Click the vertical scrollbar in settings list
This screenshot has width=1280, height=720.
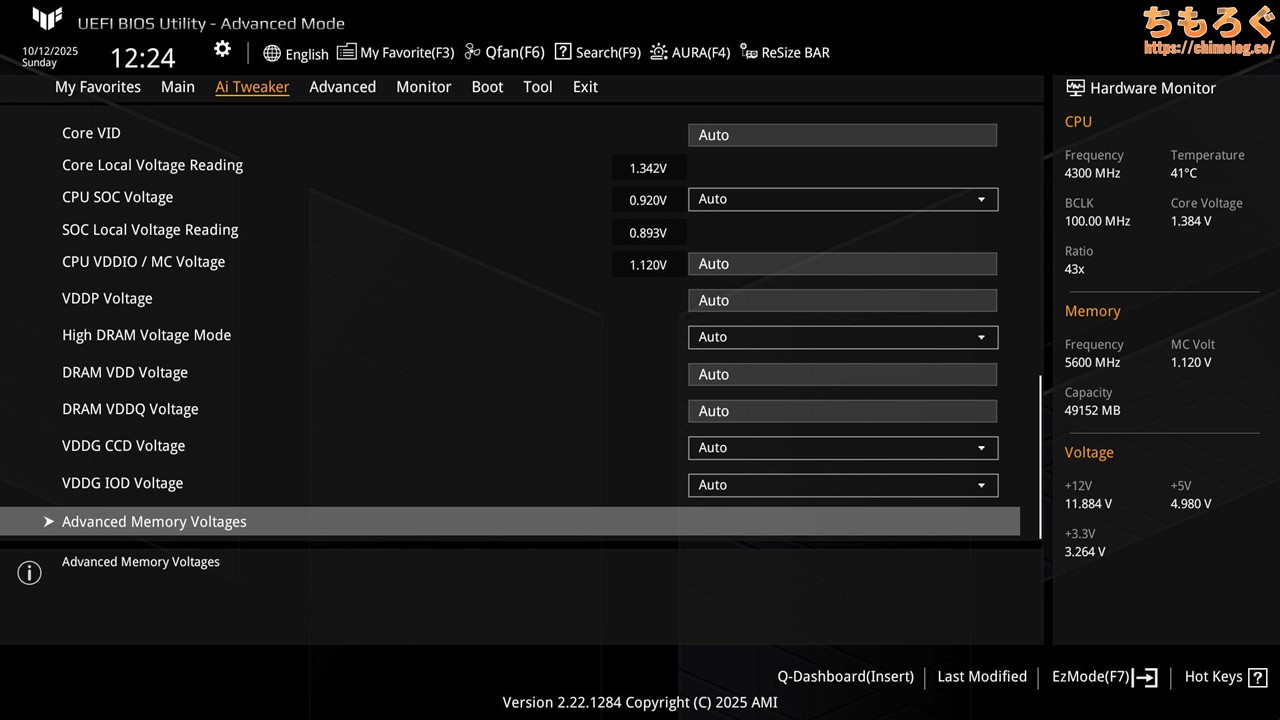pos(1041,456)
